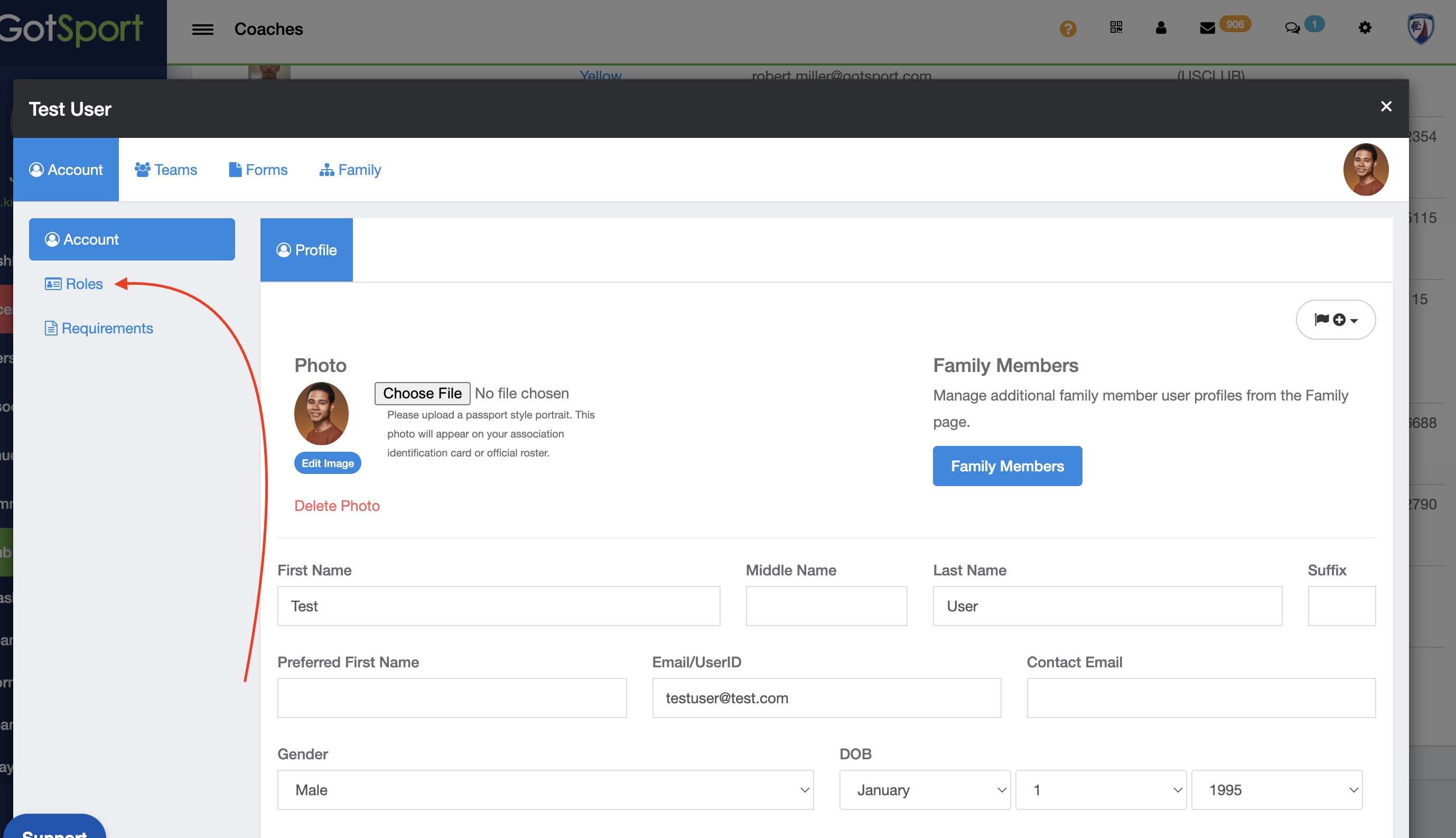
Task: Open the mail envelope icon with 906 badge
Action: [1207, 28]
